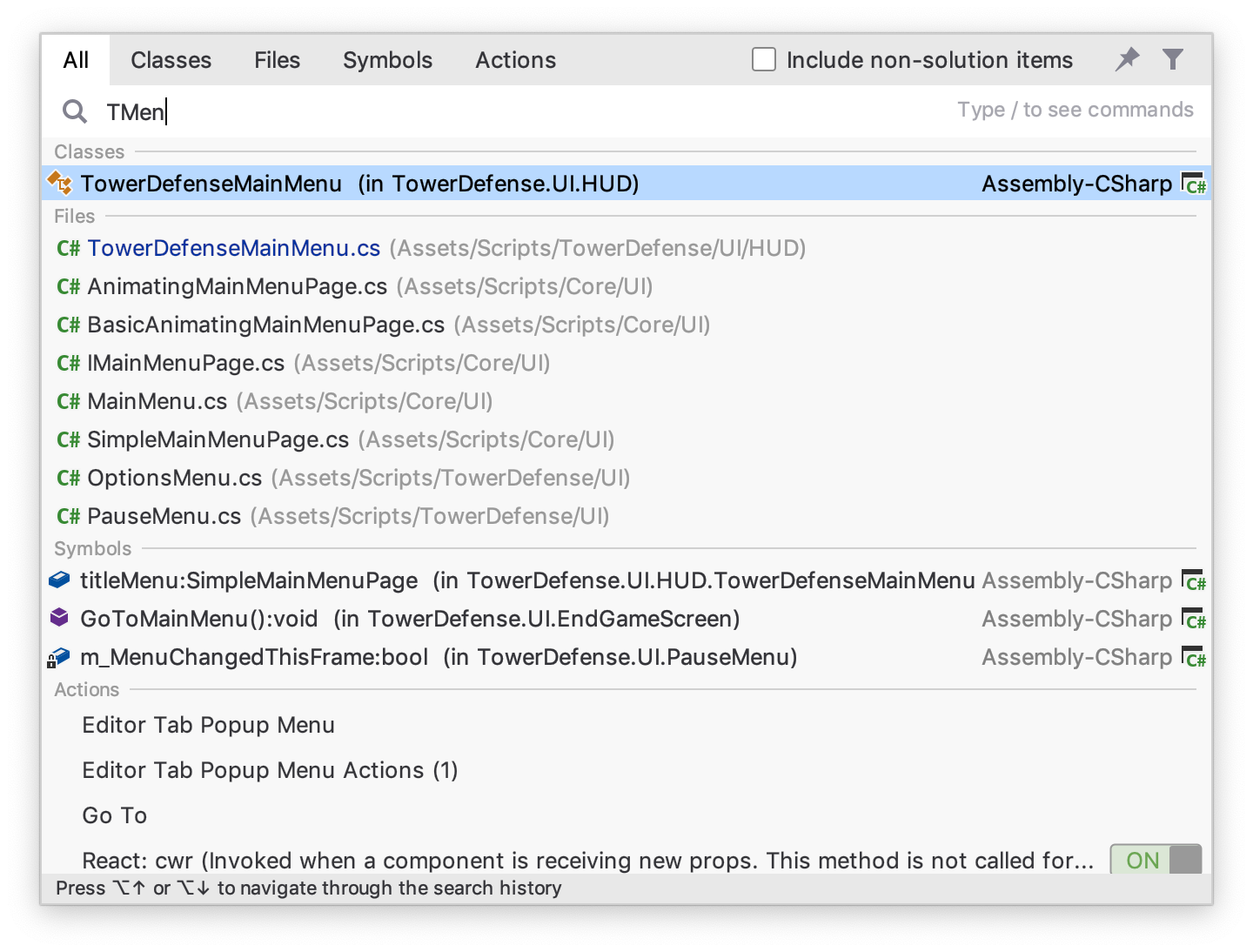This screenshot has height=952, width=1253.
Task: Click Assembly-CSharp label in titleMenu row
Action: click(1077, 580)
